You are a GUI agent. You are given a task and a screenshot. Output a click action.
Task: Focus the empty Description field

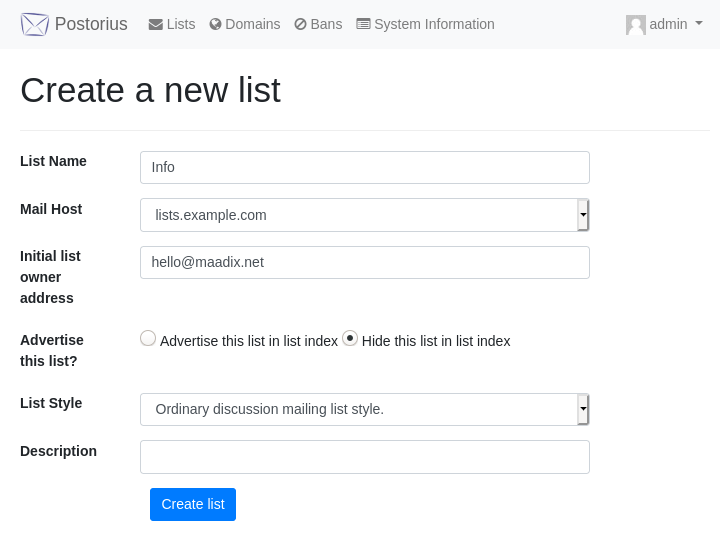tap(365, 457)
